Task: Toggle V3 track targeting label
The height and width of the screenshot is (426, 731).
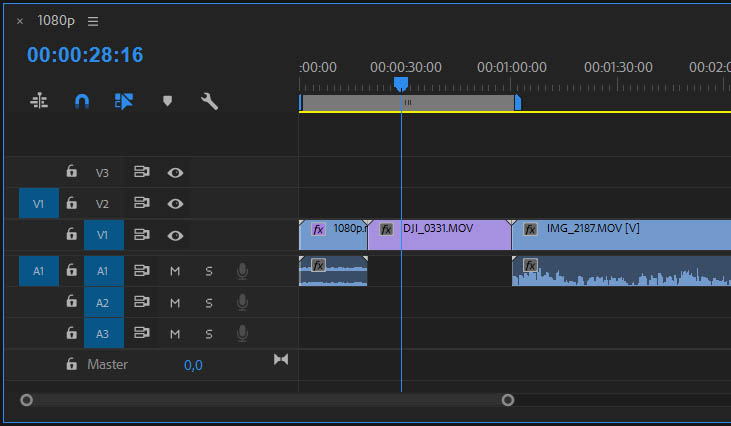Action: tap(103, 173)
